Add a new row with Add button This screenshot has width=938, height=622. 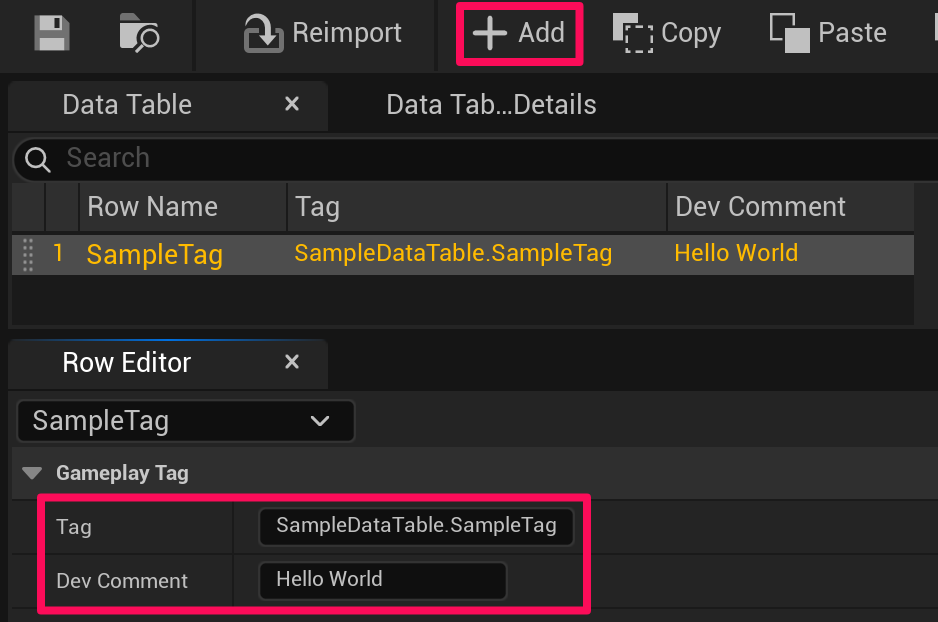click(x=519, y=33)
